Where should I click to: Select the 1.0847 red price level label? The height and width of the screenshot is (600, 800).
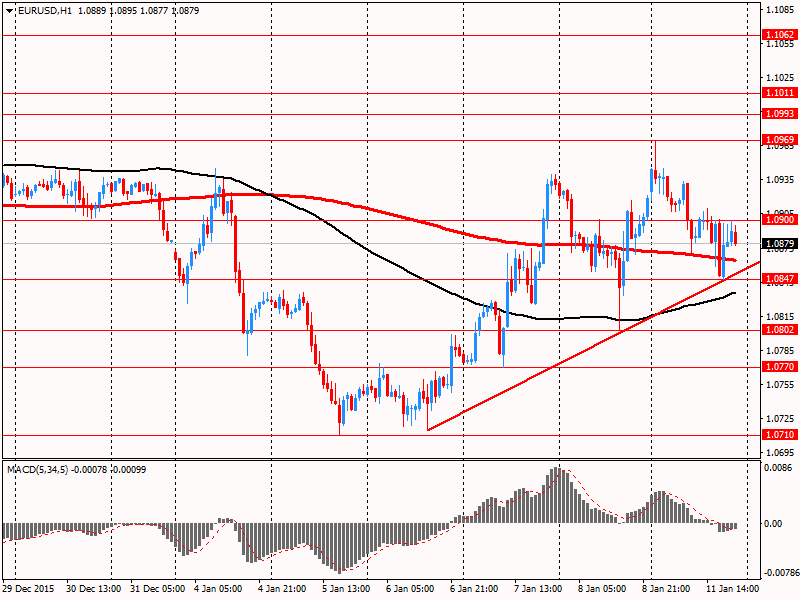(780, 279)
